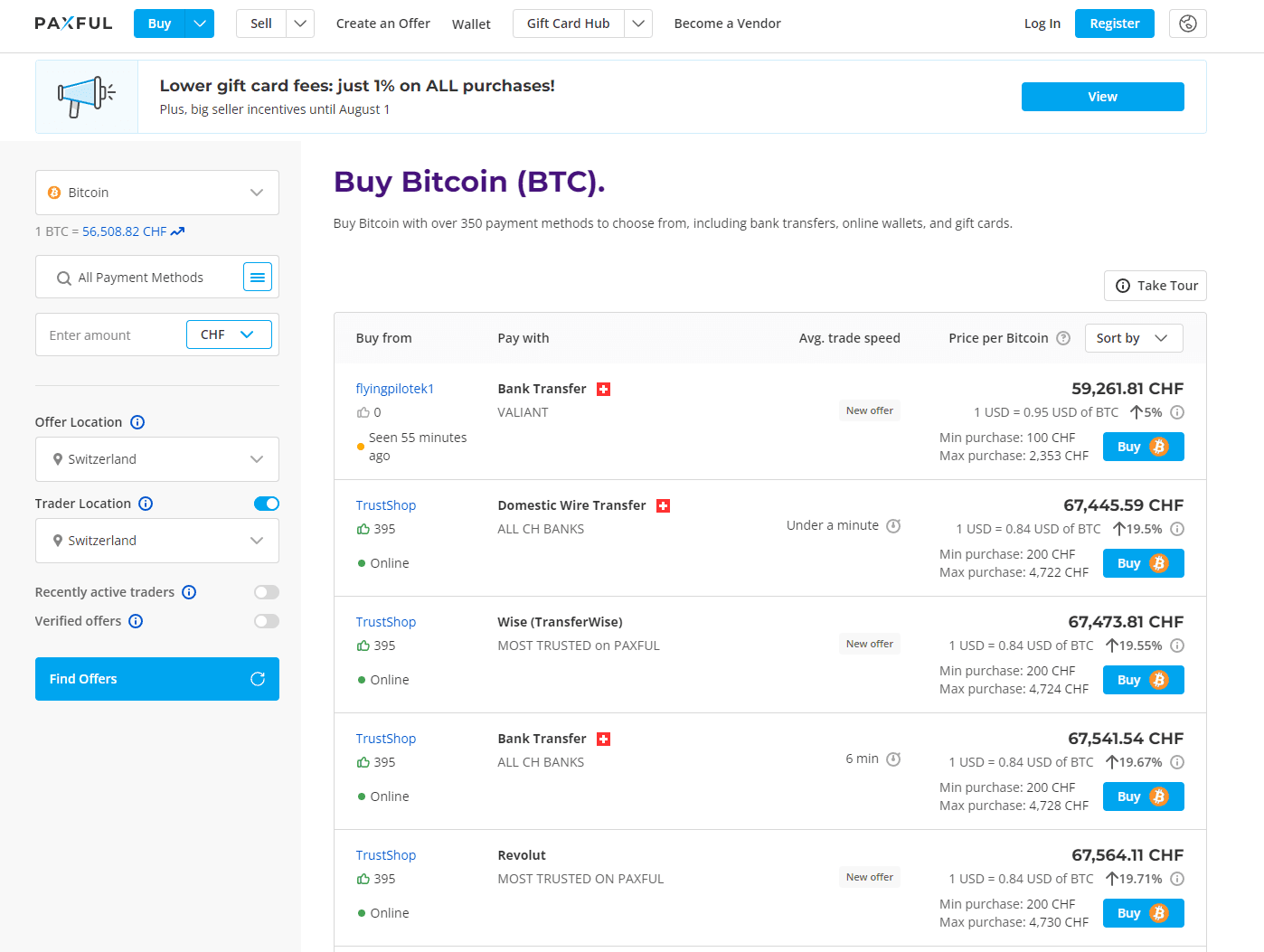The height and width of the screenshot is (952, 1264).
Task: Click the info icon next to 19.71% markup
Action: pos(1177,879)
